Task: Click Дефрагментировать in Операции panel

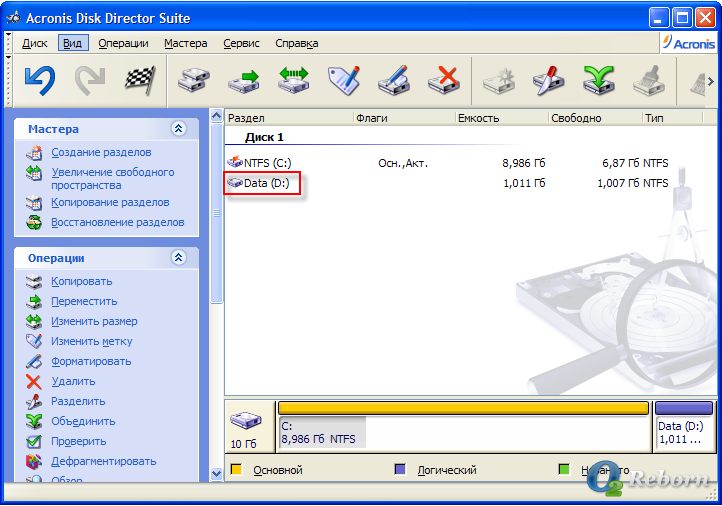Action: point(104,461)
